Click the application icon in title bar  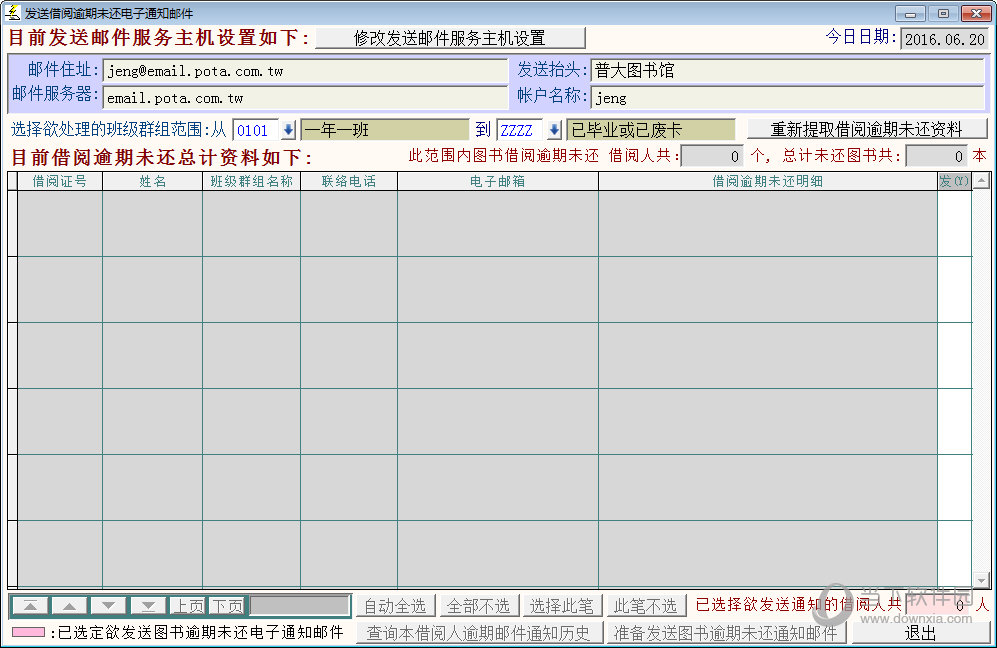(x=12, y=12)
